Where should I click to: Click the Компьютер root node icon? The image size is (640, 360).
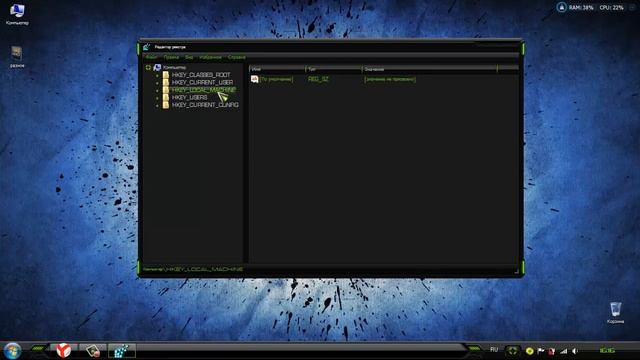157,67
